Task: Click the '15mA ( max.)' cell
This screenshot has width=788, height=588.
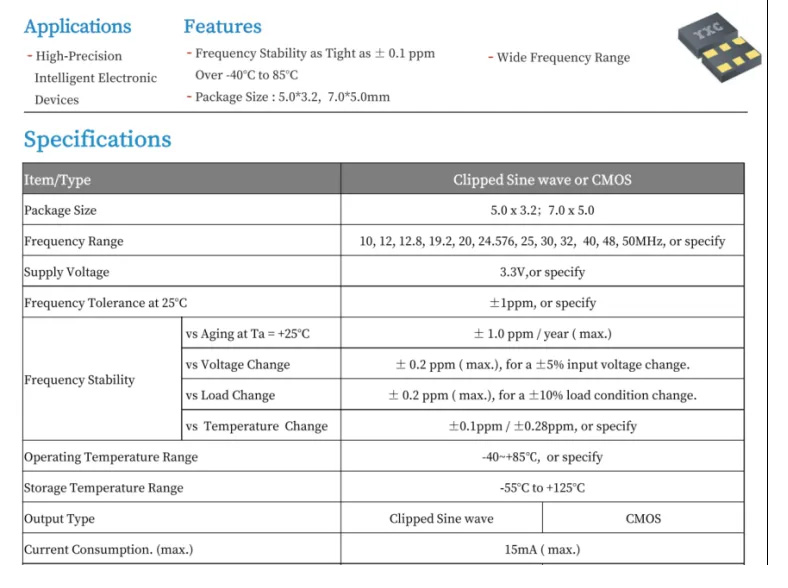Action: tap(542, 549)
